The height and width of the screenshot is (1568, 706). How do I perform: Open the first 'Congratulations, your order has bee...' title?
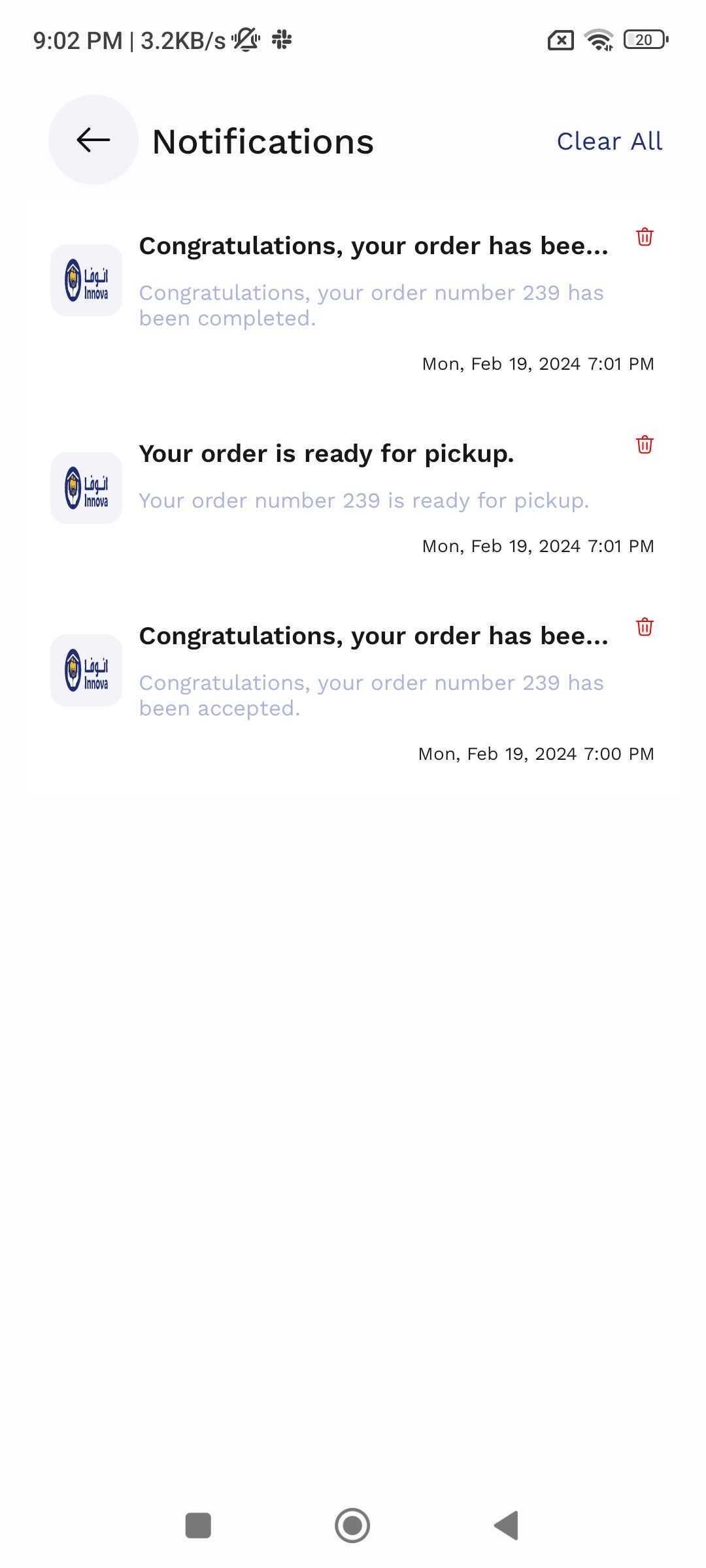pos(373,246)
